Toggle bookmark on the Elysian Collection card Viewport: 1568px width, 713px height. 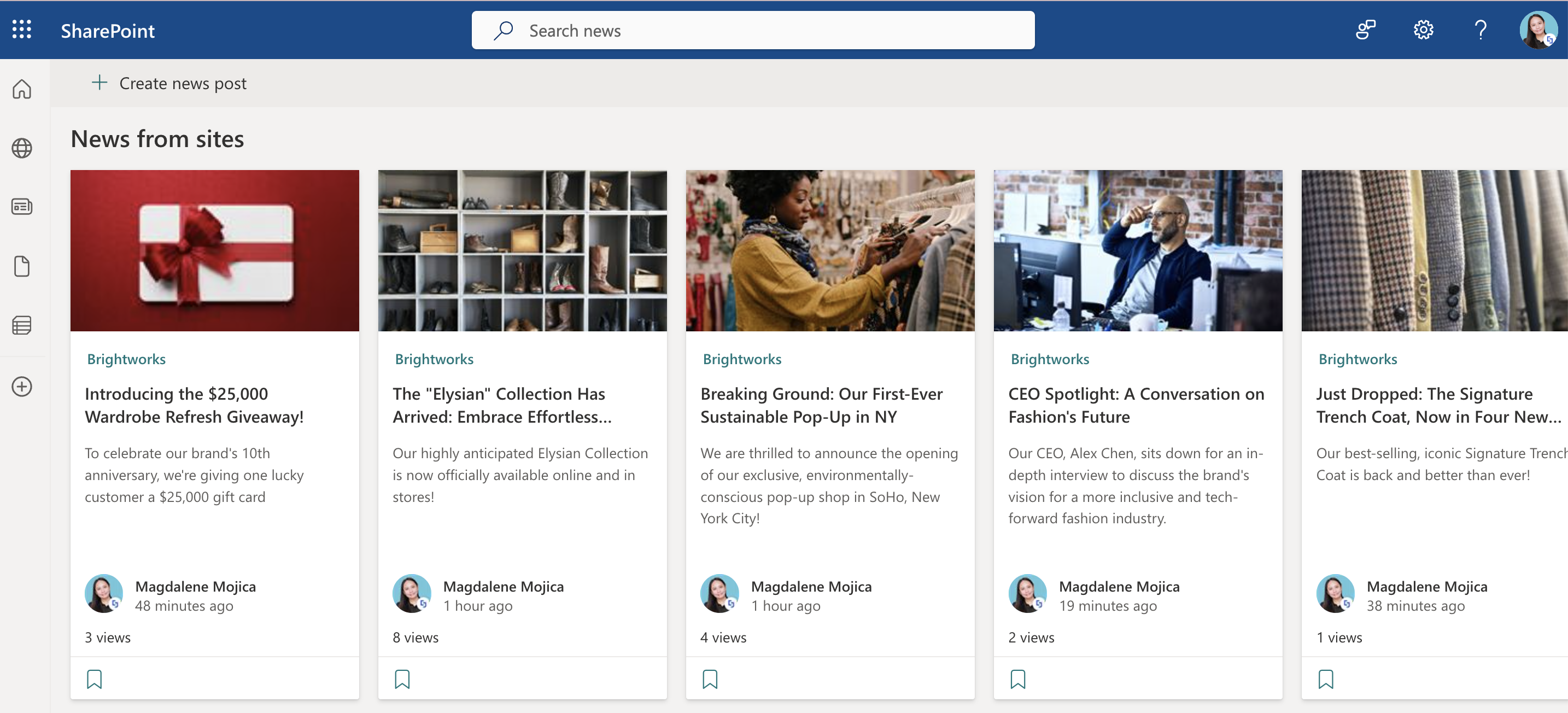pos(402,679)
